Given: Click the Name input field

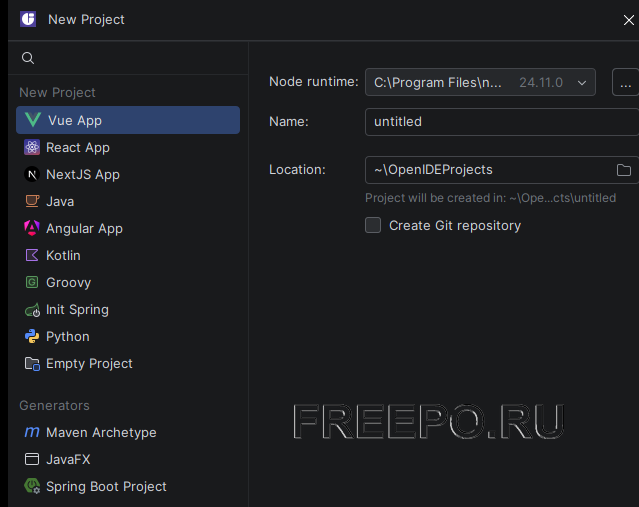Looking at the screenshot, I should pyautogui.click(x=502, y=121).
